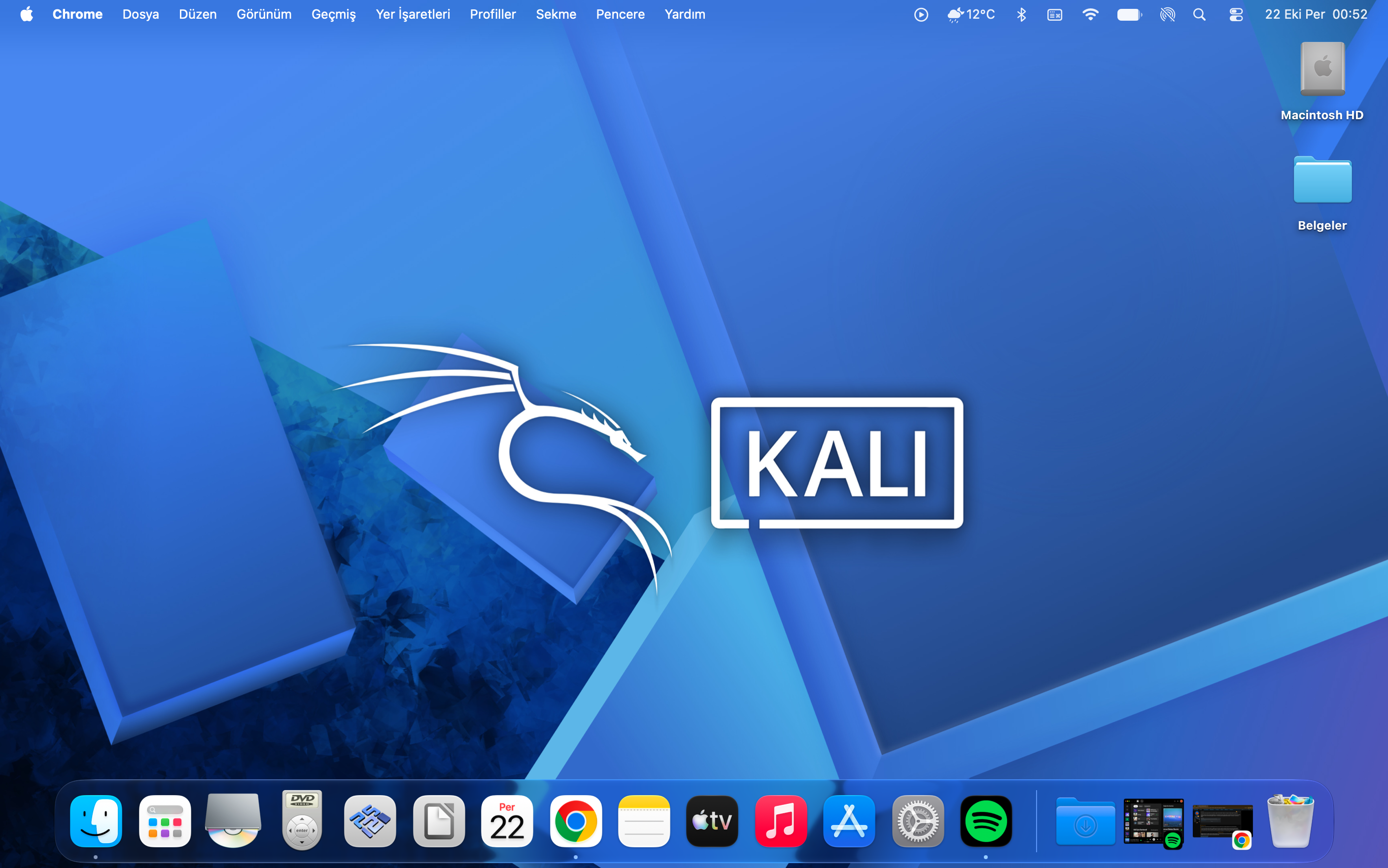Screen dimensions: 1388x868
Task: Open the Yer İşaretleri menu
Action: point(413,14)
